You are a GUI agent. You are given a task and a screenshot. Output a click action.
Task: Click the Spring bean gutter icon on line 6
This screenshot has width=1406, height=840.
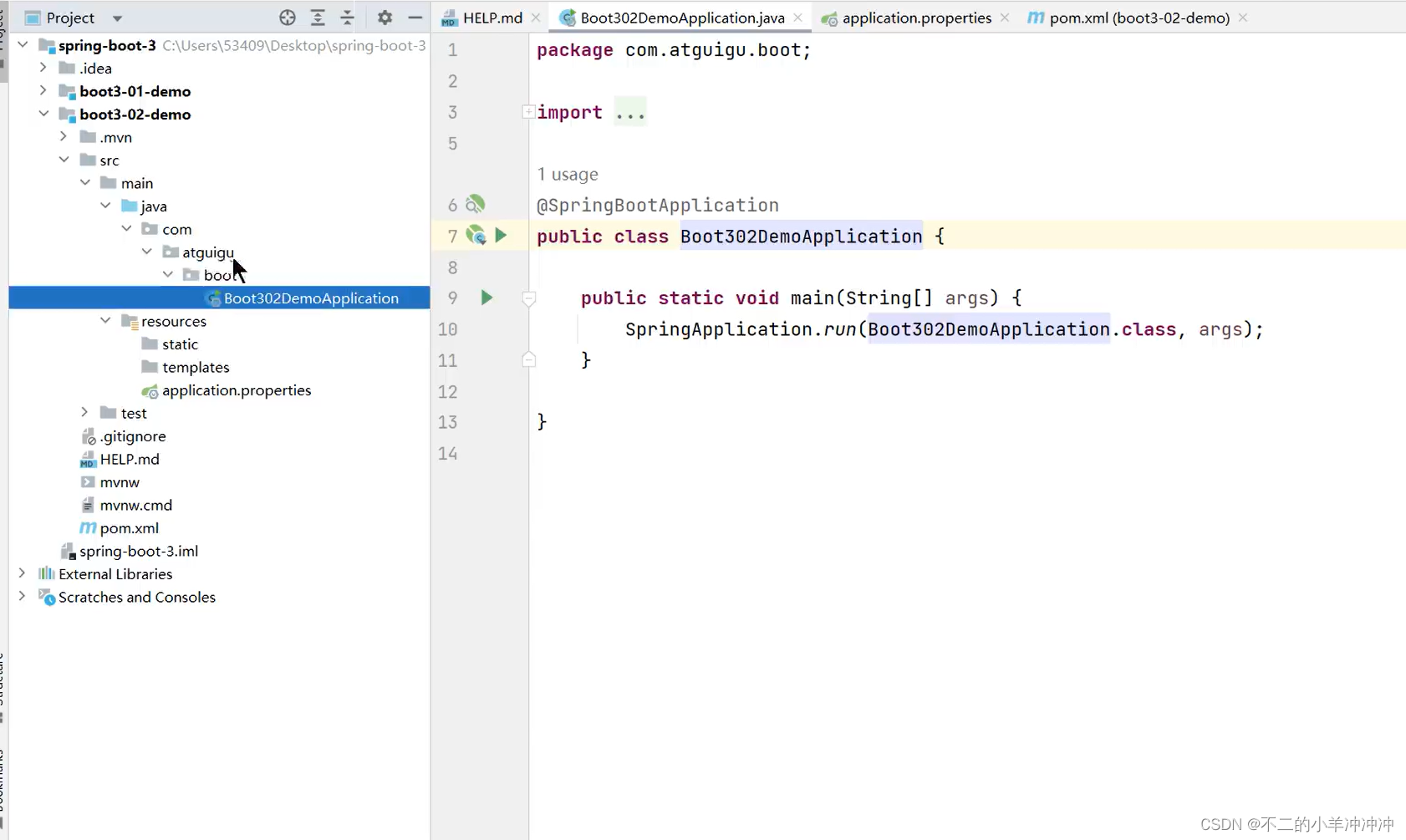(x=474, y=203)
